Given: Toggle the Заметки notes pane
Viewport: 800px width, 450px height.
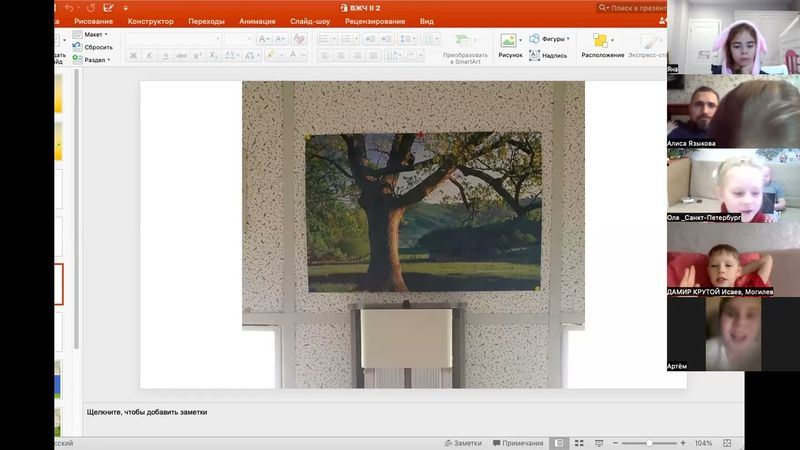Looking at the screenshot, I should (461, 443).
